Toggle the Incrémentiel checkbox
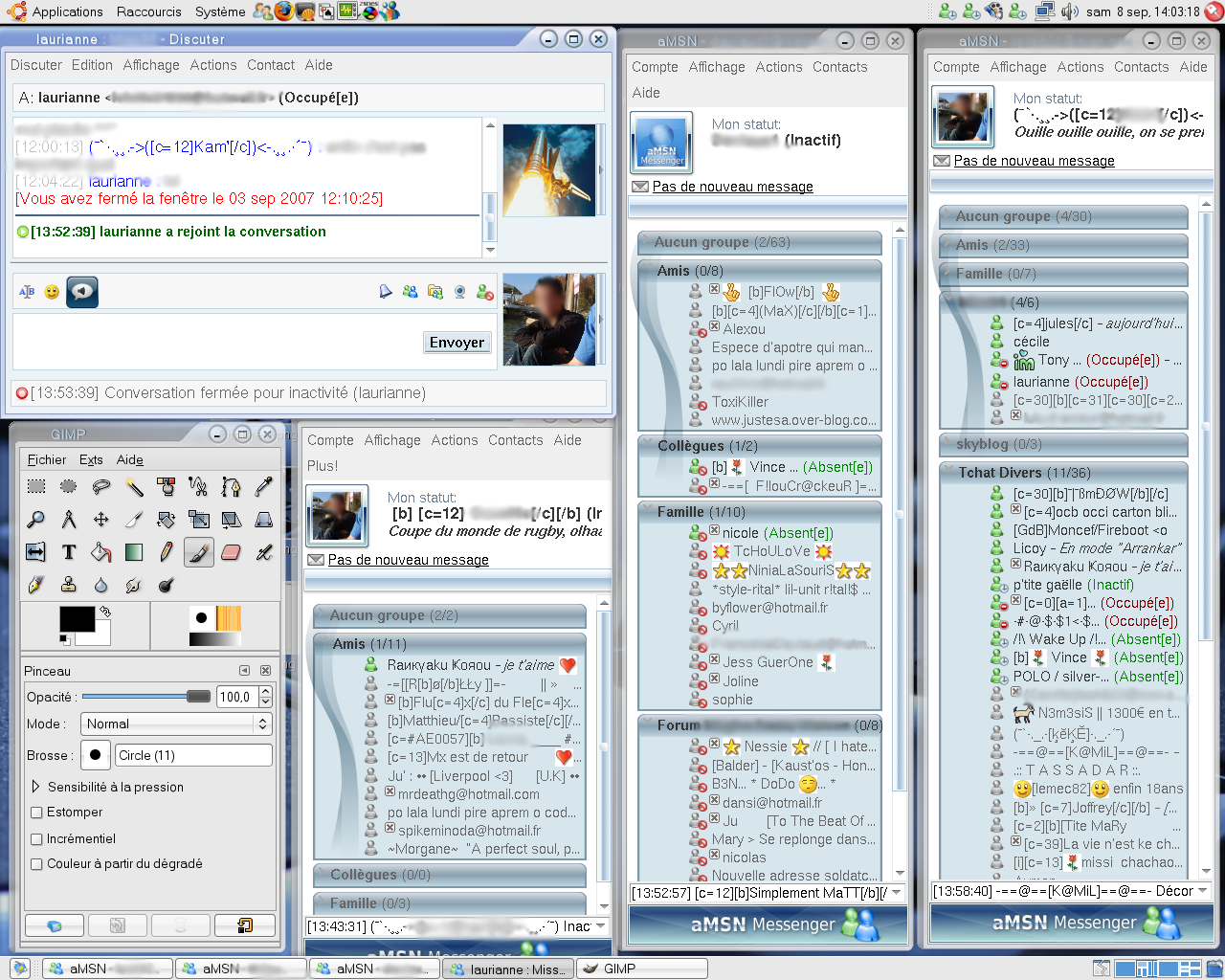The width and height of the screenshot is (1225, 980). point(37,839)
